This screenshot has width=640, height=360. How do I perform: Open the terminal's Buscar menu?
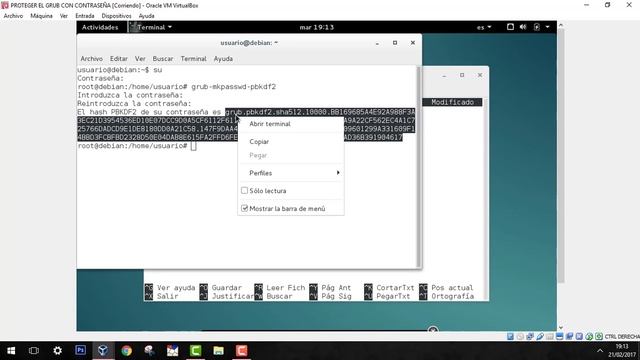(x=163, y=59)
